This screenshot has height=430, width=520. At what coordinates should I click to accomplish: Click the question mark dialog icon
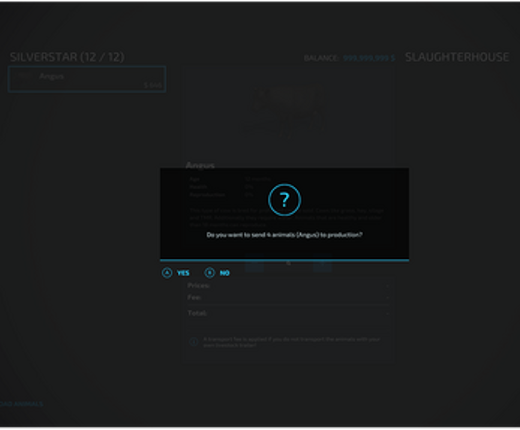click(284, 200)
